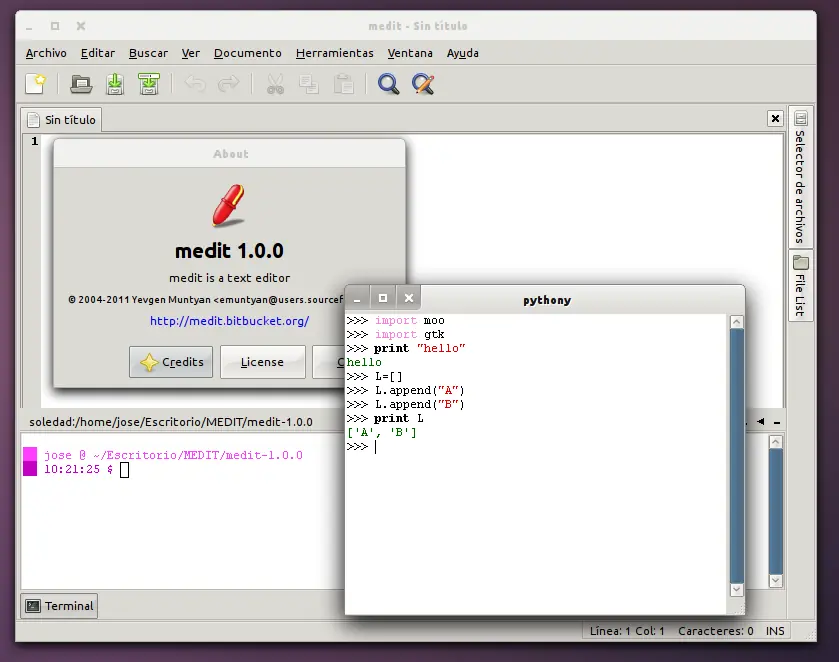Click Línea: 1 Col: 1 status
The height and width of the screenshot is (662, 839).
coord(627,631)
